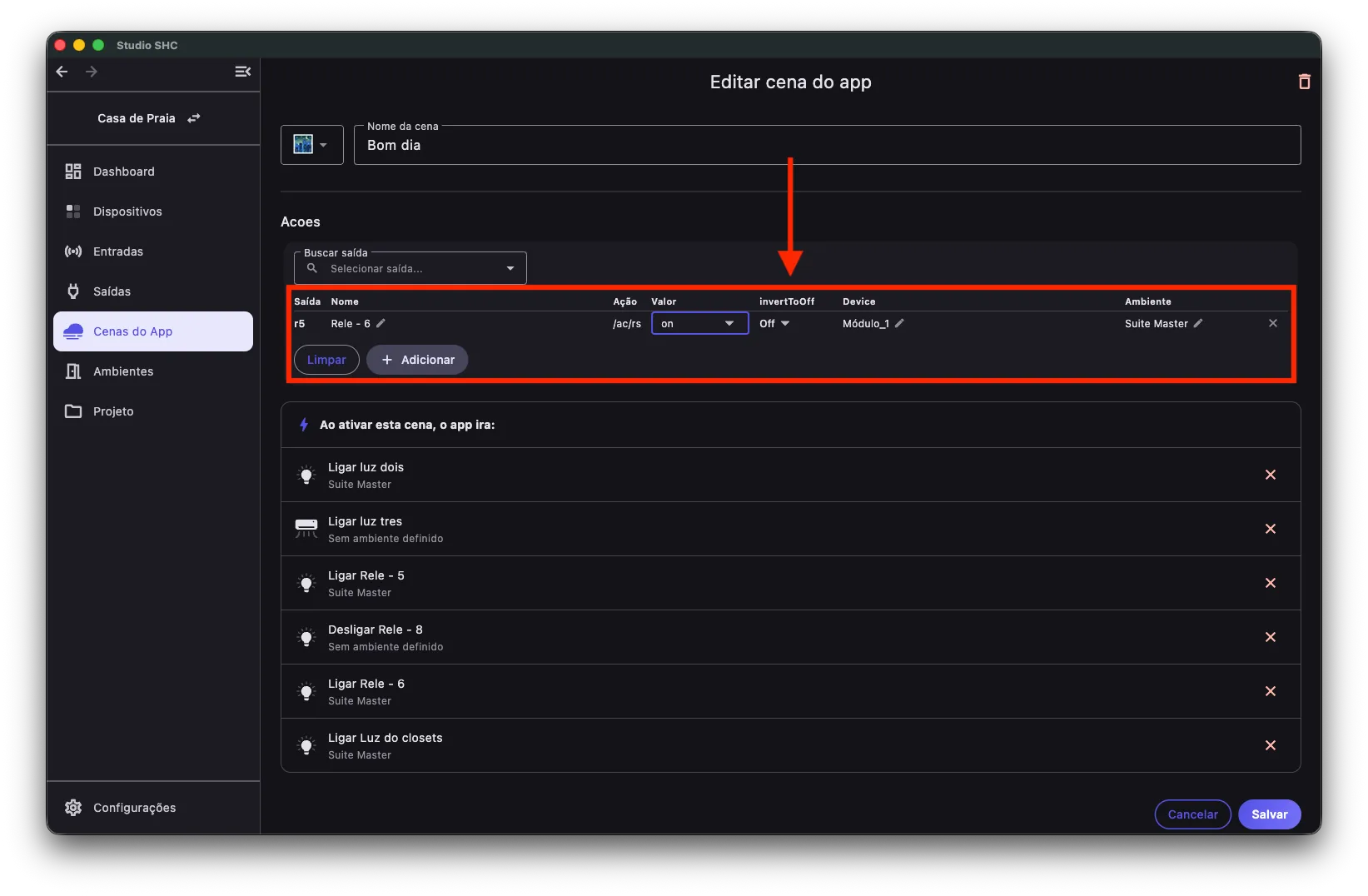This screenshot has height=896, width=1368.
Task: Remove Ligar Rele - 6 action
Action: tap(1271, 691)
